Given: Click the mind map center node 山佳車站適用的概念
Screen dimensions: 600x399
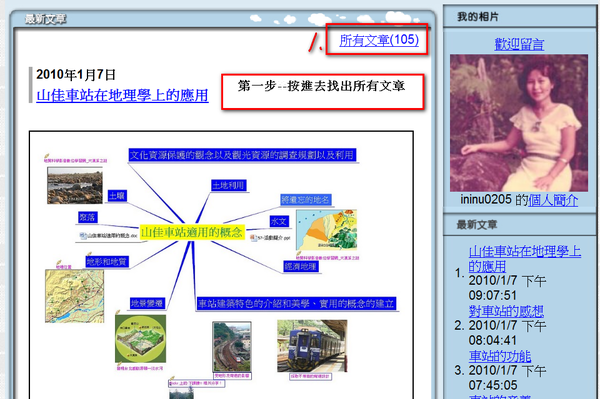Looking at the screenshot, I should pos(192,232).
